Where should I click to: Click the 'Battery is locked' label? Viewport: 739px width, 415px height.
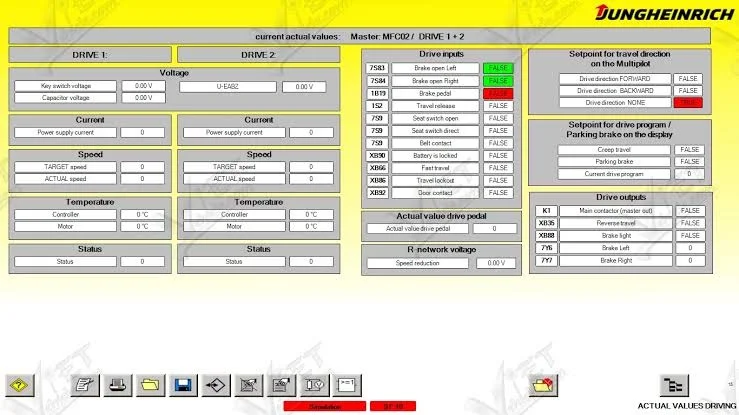(x=435, y=155)
